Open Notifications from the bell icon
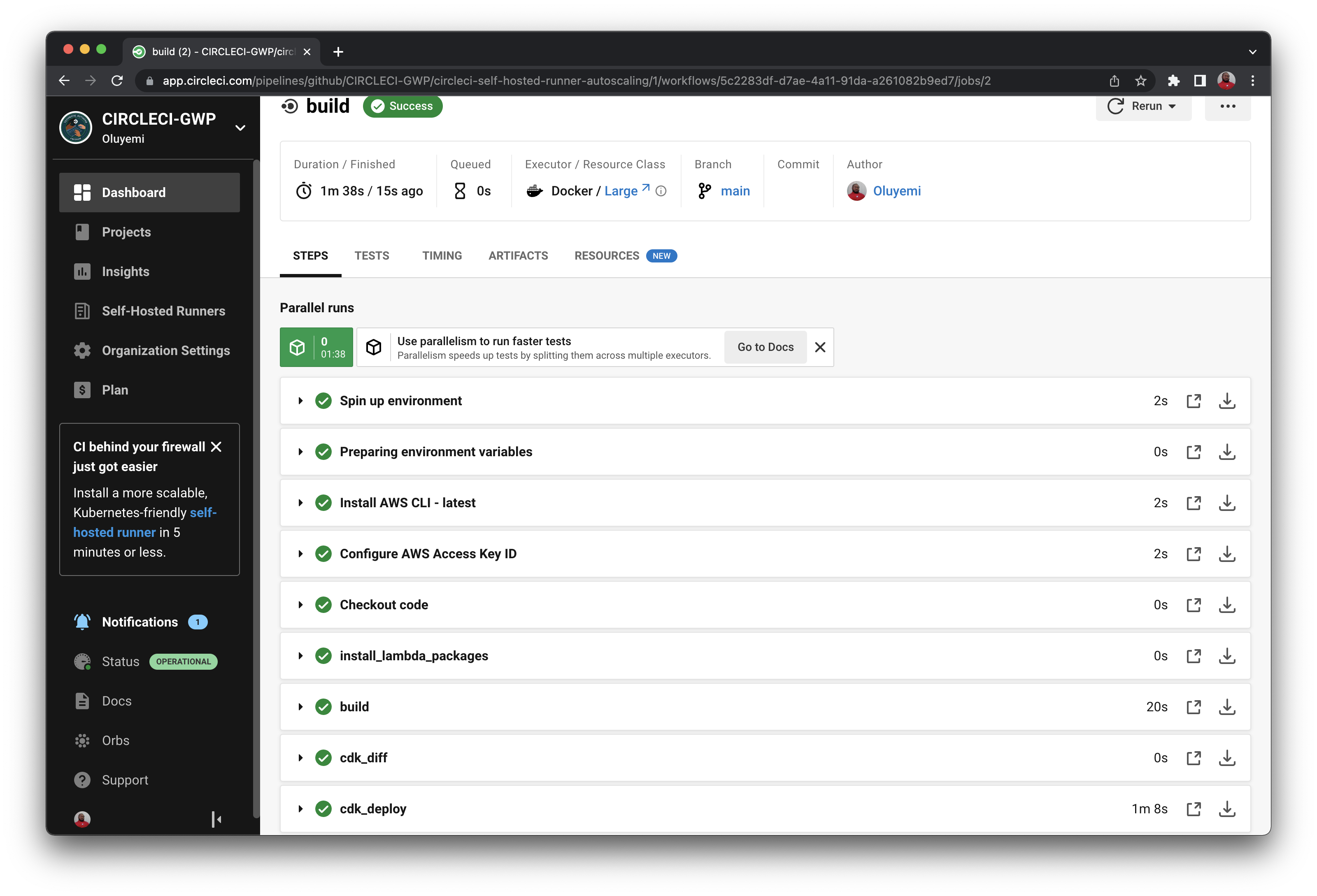The height and width of the screenshot is (896, 1317). pyautogui.click(x=140, y=621)
